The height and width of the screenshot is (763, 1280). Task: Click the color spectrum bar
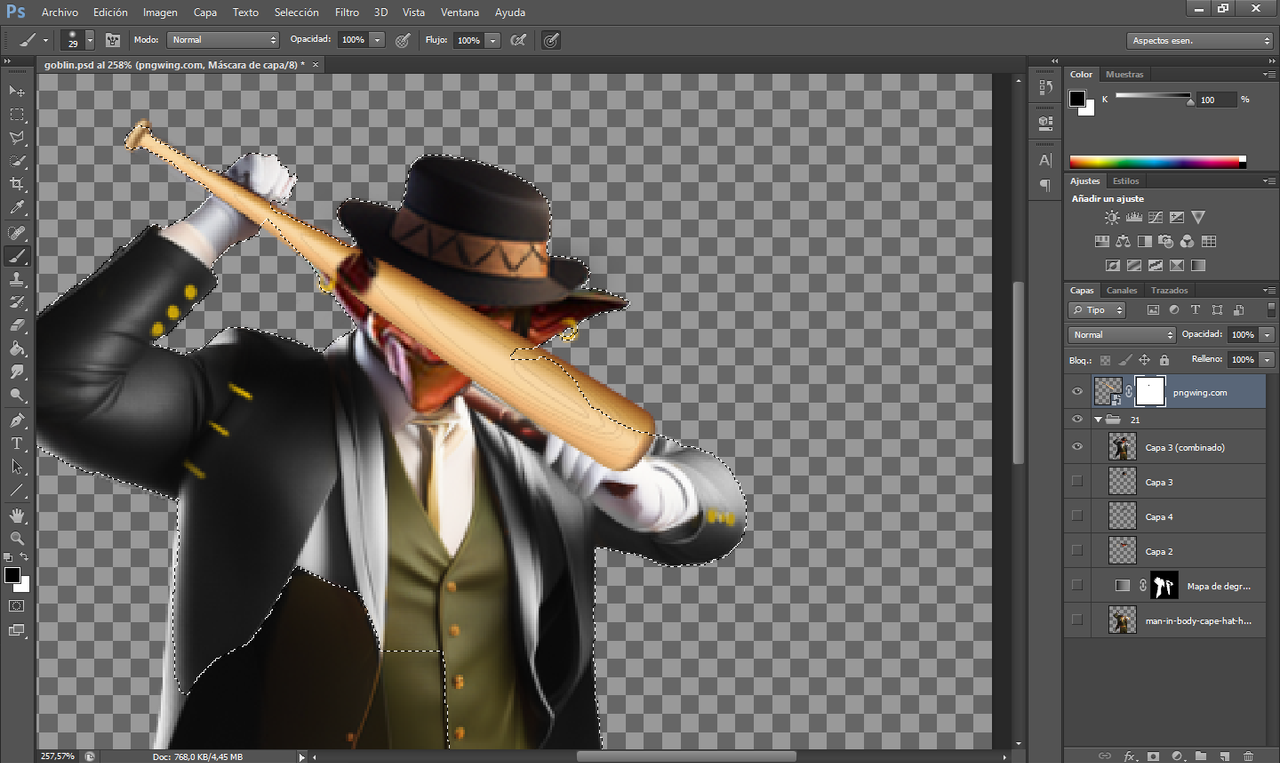1158,162
